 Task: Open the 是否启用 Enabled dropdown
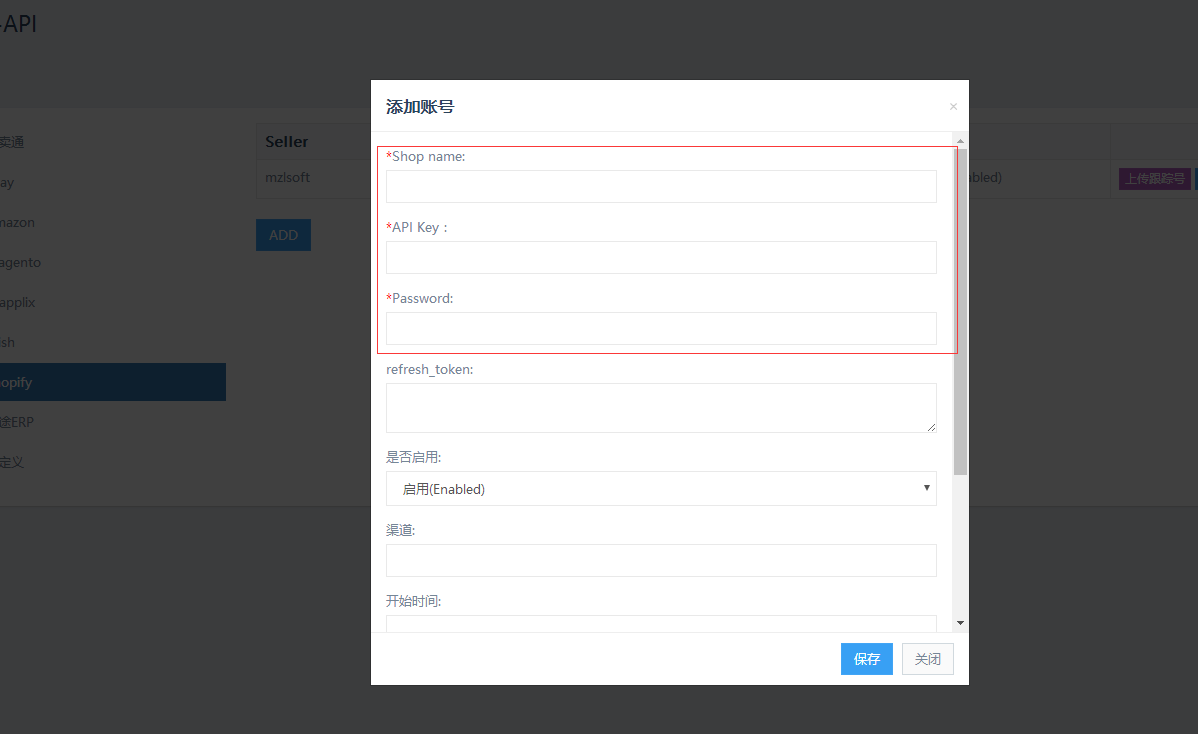pyautogui.click(x=661, y=489)
